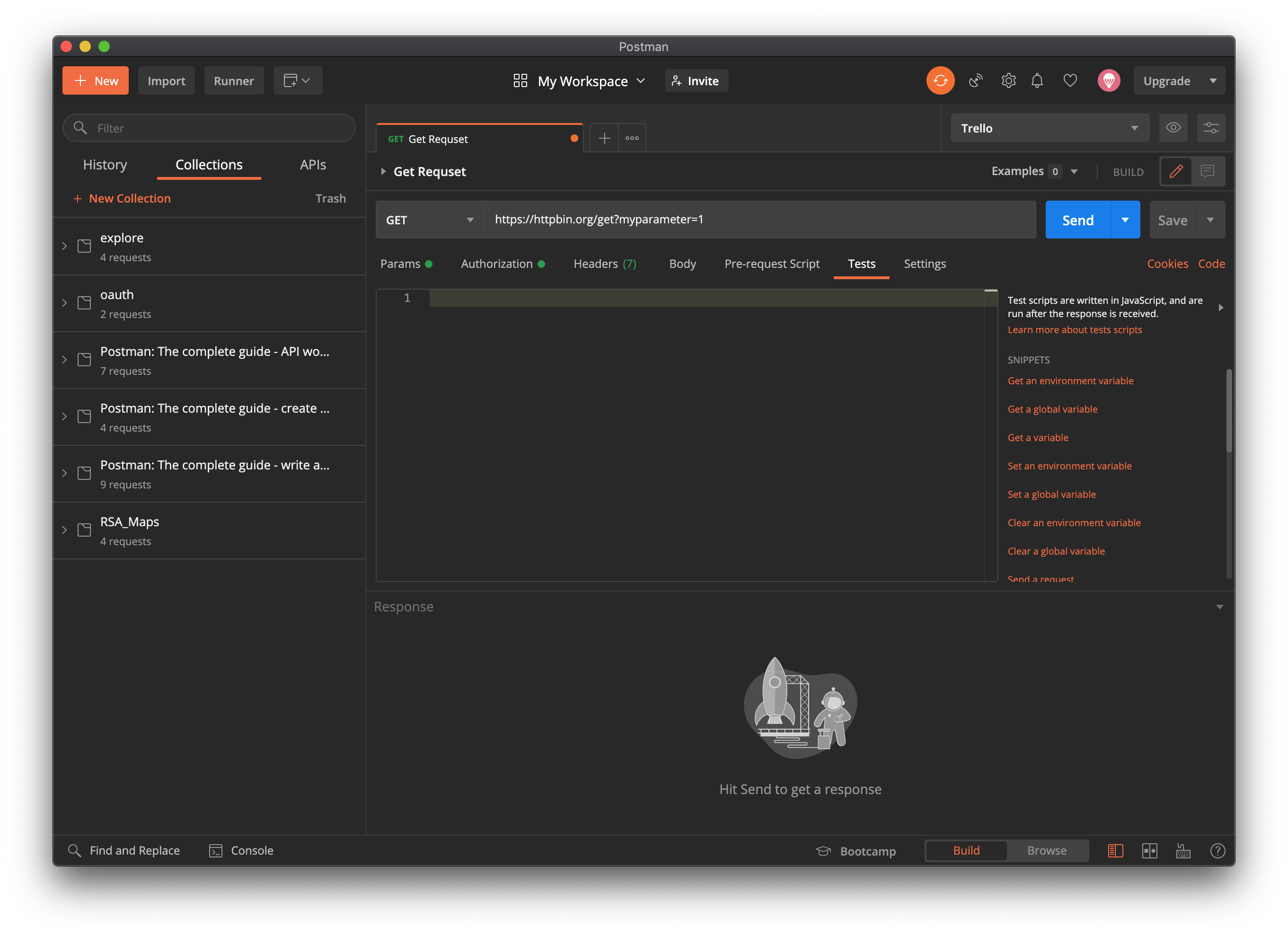Expand the RSA_Maps collection
1288x936 pixels.
pos(64,530)
